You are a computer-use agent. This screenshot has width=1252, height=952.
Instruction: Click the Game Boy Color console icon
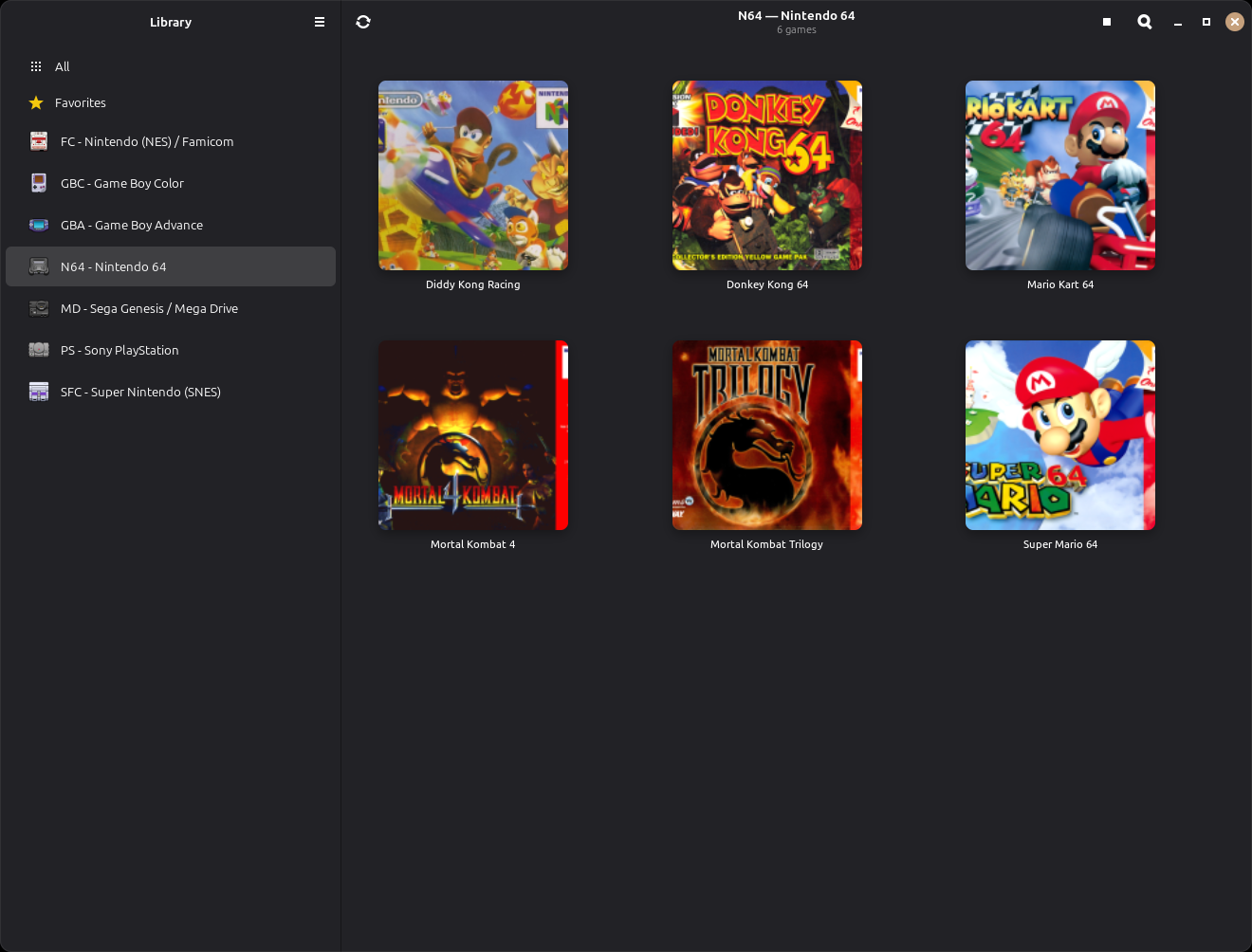pyautogui.click(x=39, y=183)
